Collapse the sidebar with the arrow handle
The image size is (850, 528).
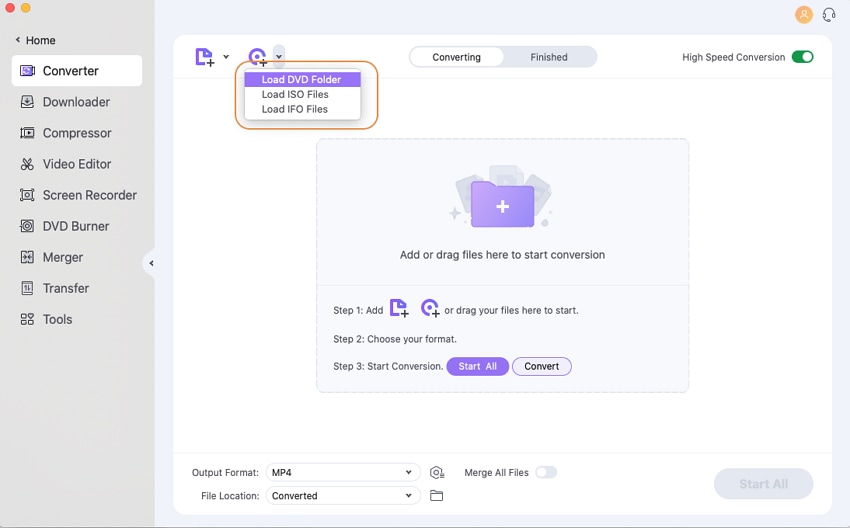click(151, 263)
